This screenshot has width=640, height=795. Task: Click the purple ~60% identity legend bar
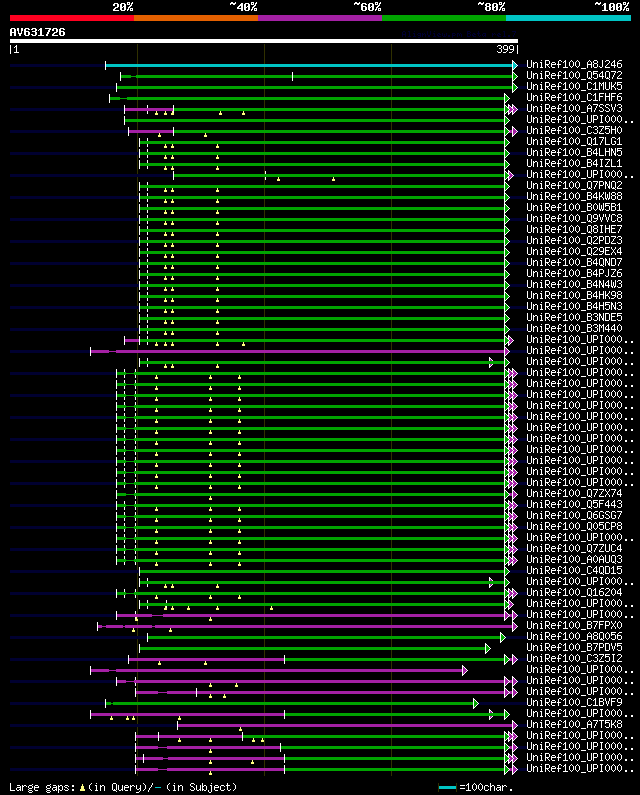coord(320,18)
